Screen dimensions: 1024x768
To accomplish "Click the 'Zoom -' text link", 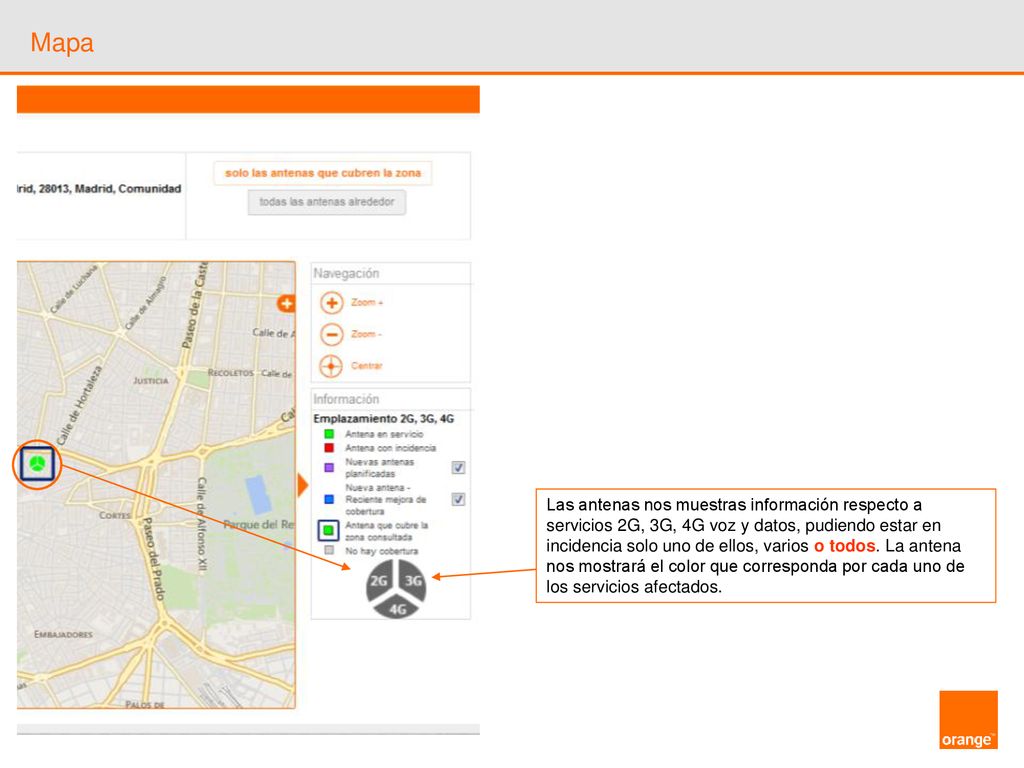I will [x=366, y=334].
